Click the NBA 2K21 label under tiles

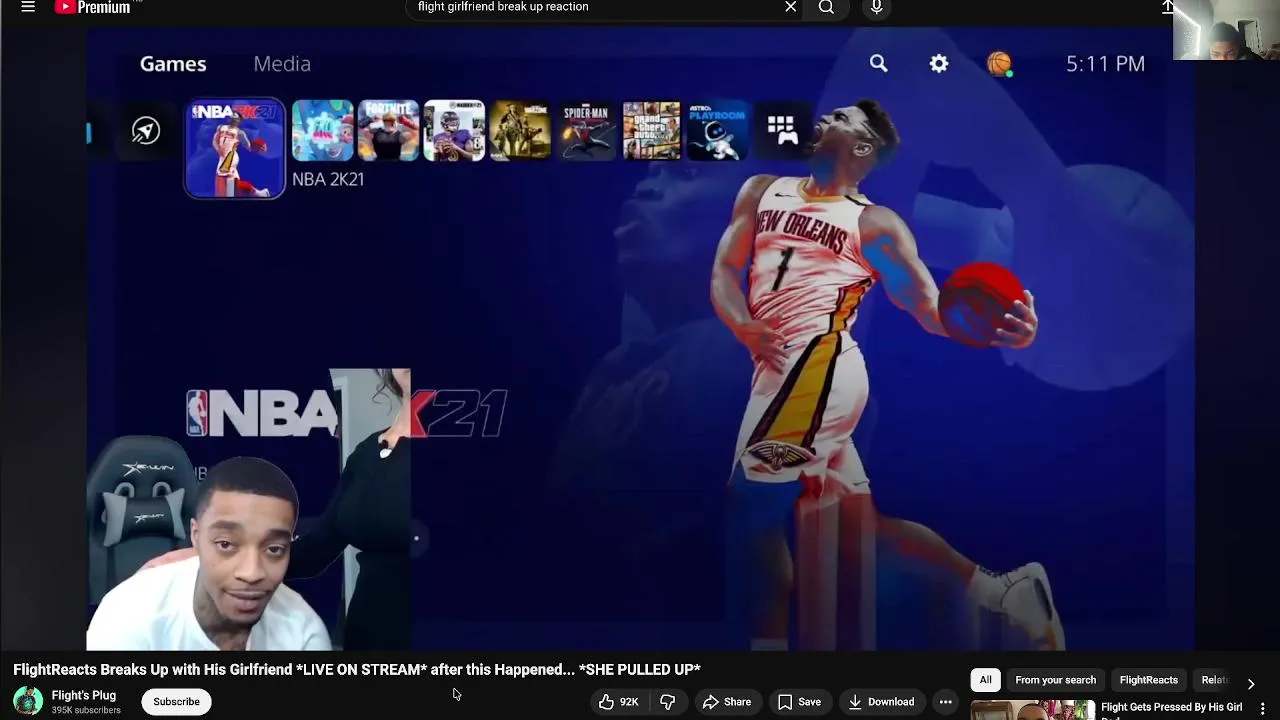tap(328, 179)
